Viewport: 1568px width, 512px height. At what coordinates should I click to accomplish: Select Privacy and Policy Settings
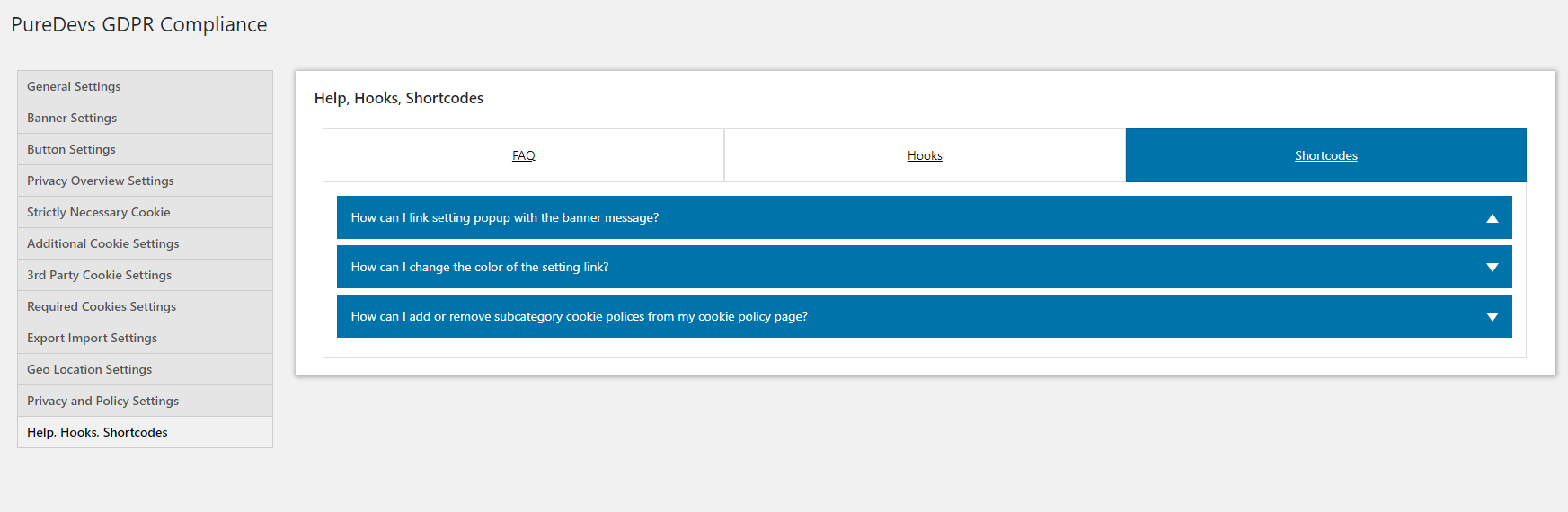click(x=102, y=402)
